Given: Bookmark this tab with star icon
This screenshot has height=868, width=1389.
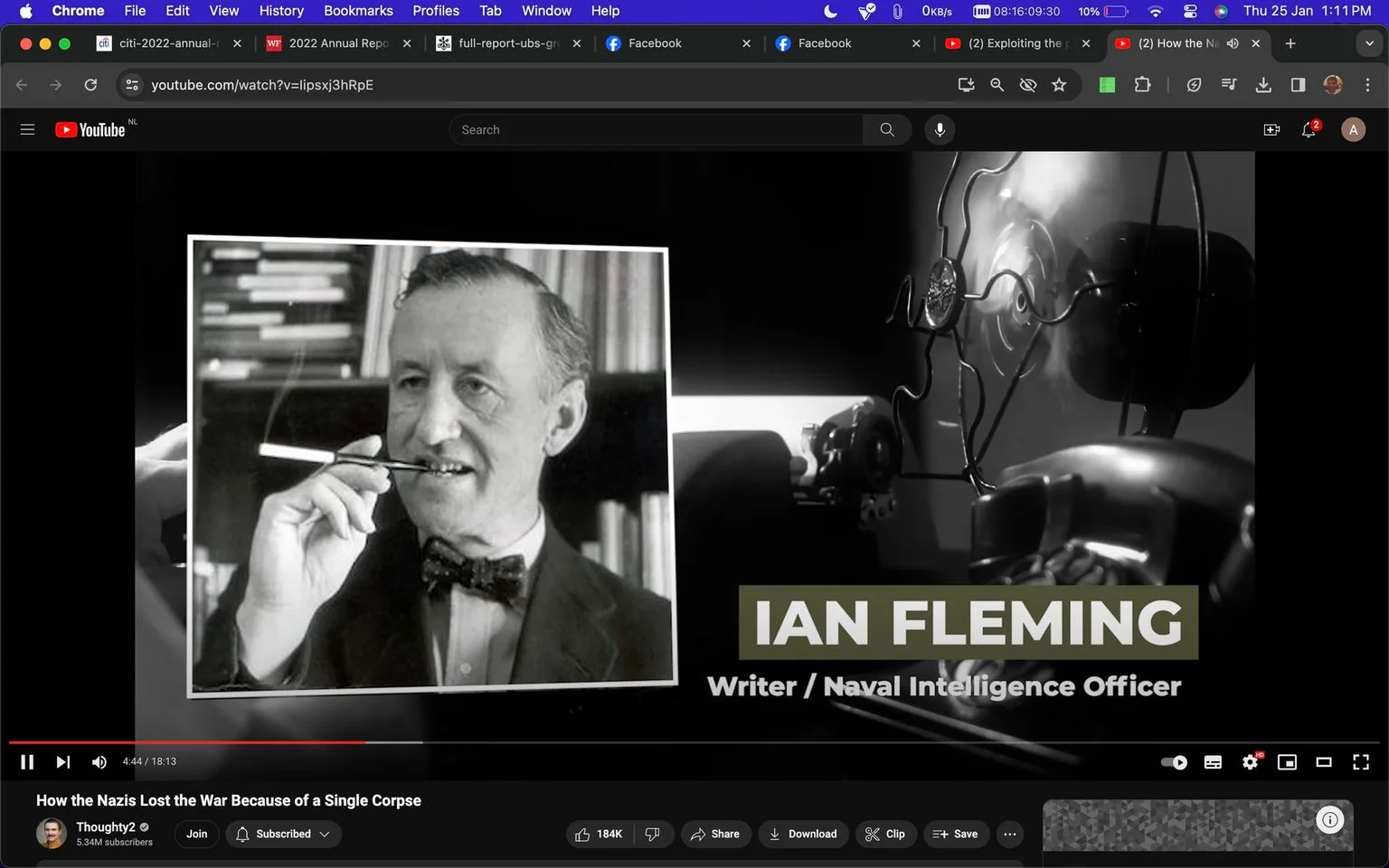Looking at the screenshot, I should (1059, 84).
